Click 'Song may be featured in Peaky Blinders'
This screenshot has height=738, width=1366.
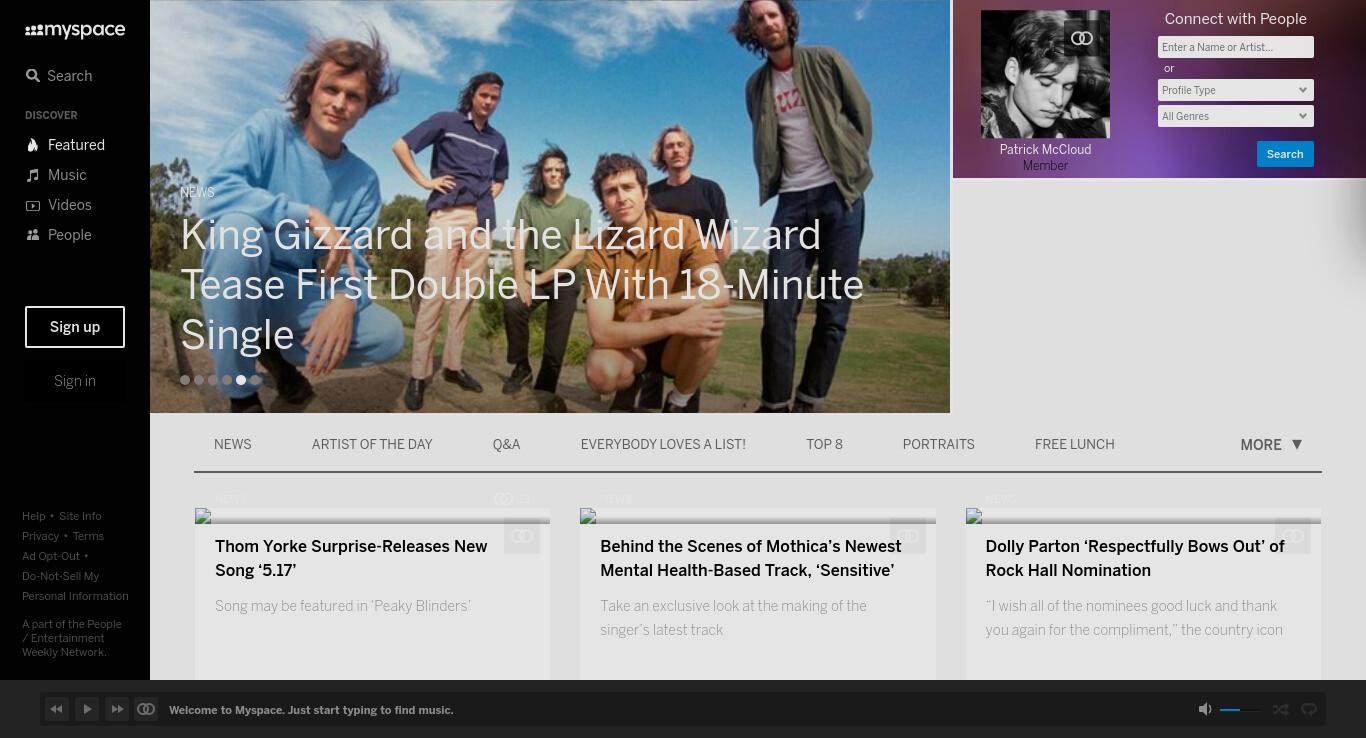coord(343,606)
